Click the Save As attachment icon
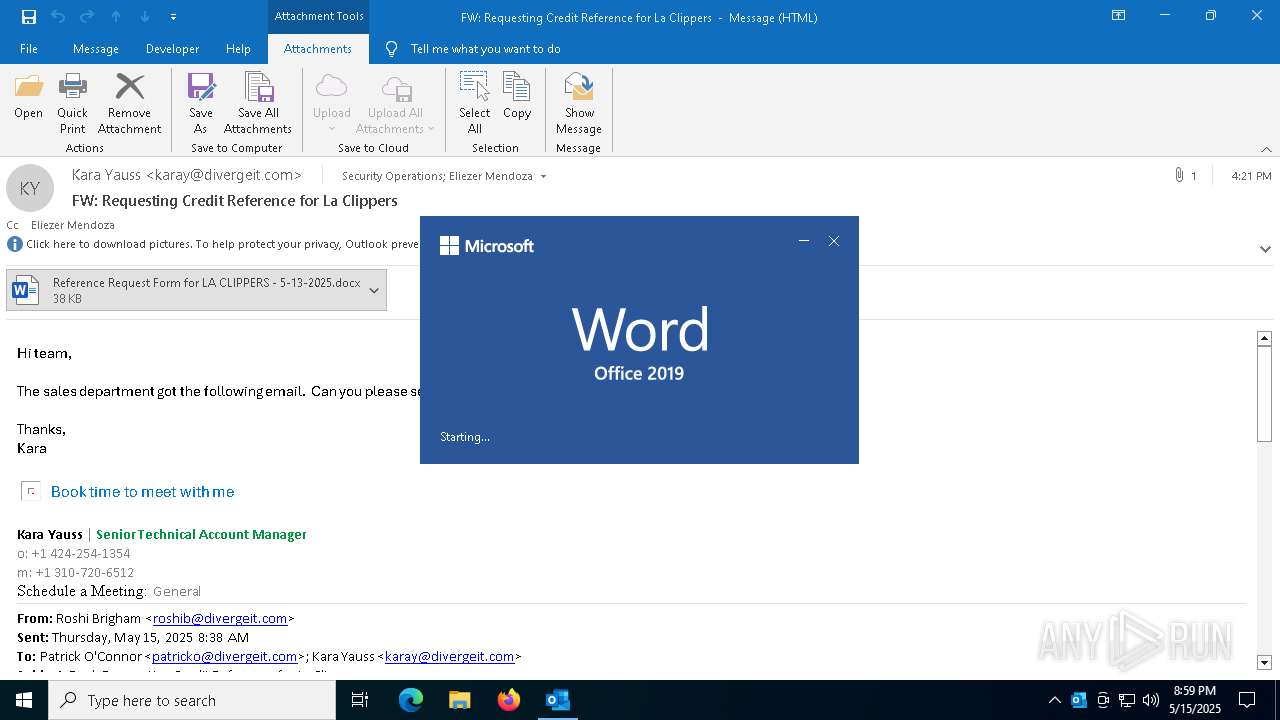This screenshot has width=1280, height=720. point(200,104)
